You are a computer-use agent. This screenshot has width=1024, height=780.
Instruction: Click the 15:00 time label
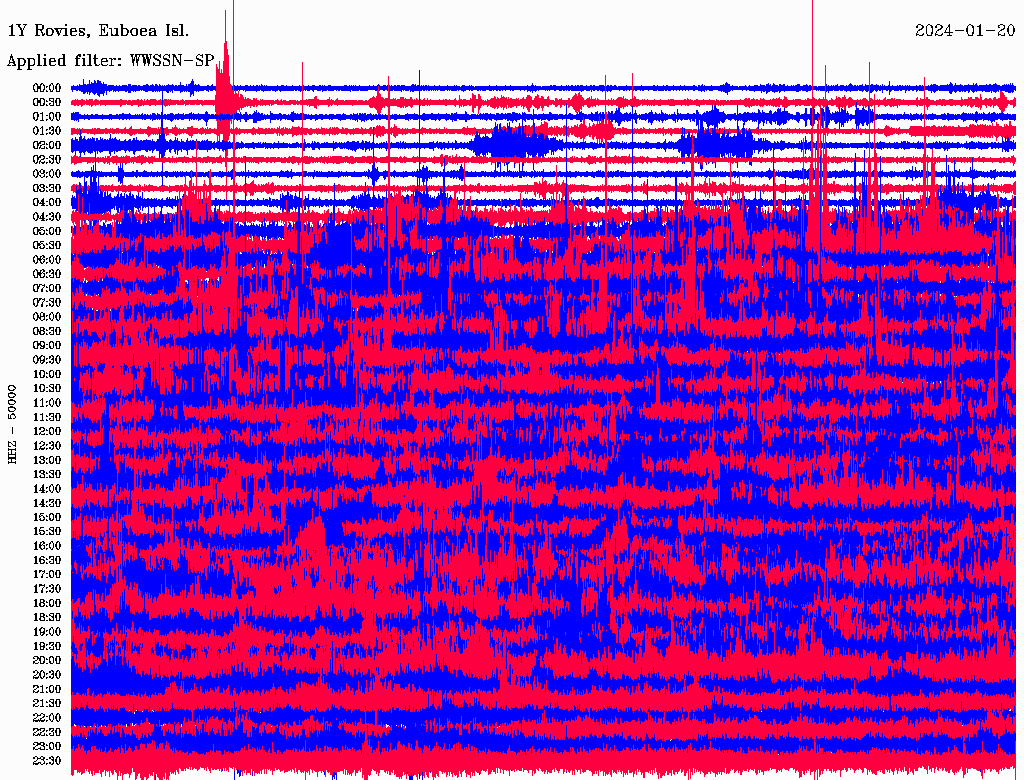[x=47, y=517]
